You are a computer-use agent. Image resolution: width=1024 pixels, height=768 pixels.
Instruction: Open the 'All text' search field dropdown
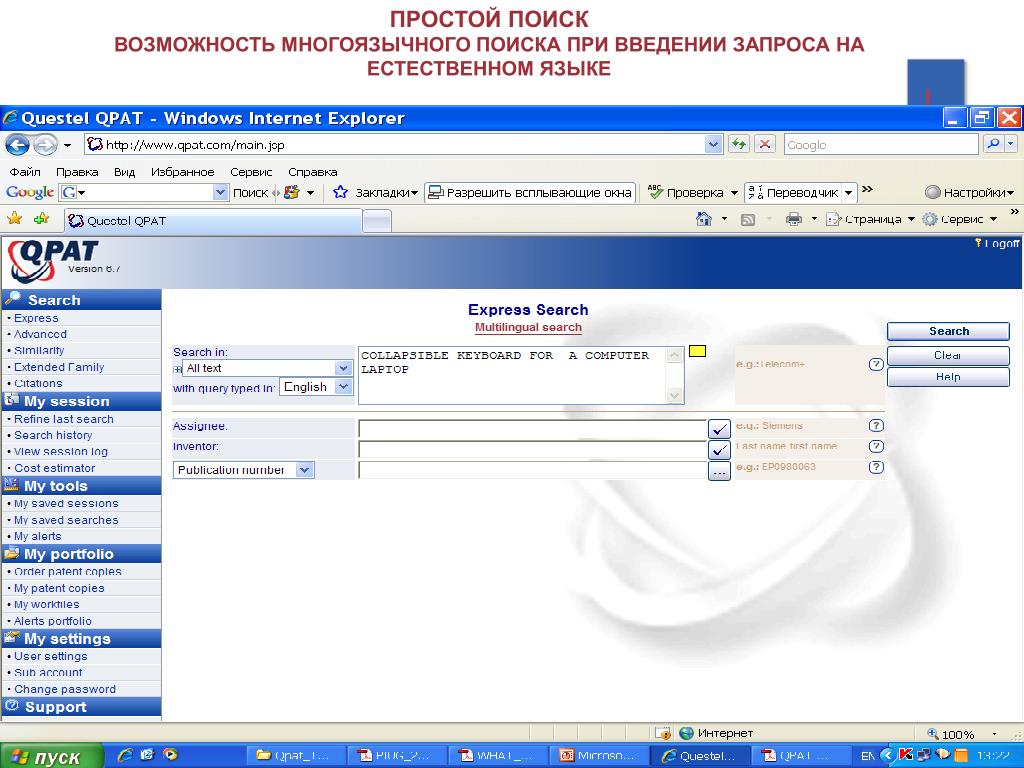[344, 368]
